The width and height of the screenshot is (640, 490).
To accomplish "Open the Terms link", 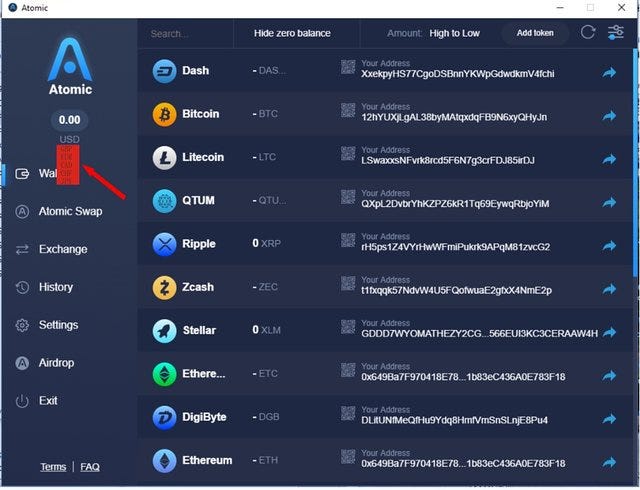I will 53,467.
